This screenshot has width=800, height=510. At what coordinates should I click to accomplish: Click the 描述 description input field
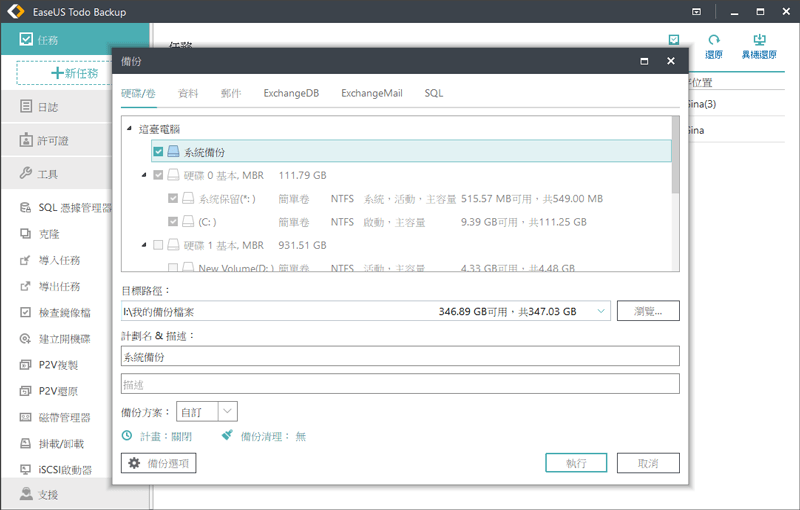click(x=400, y=384)
